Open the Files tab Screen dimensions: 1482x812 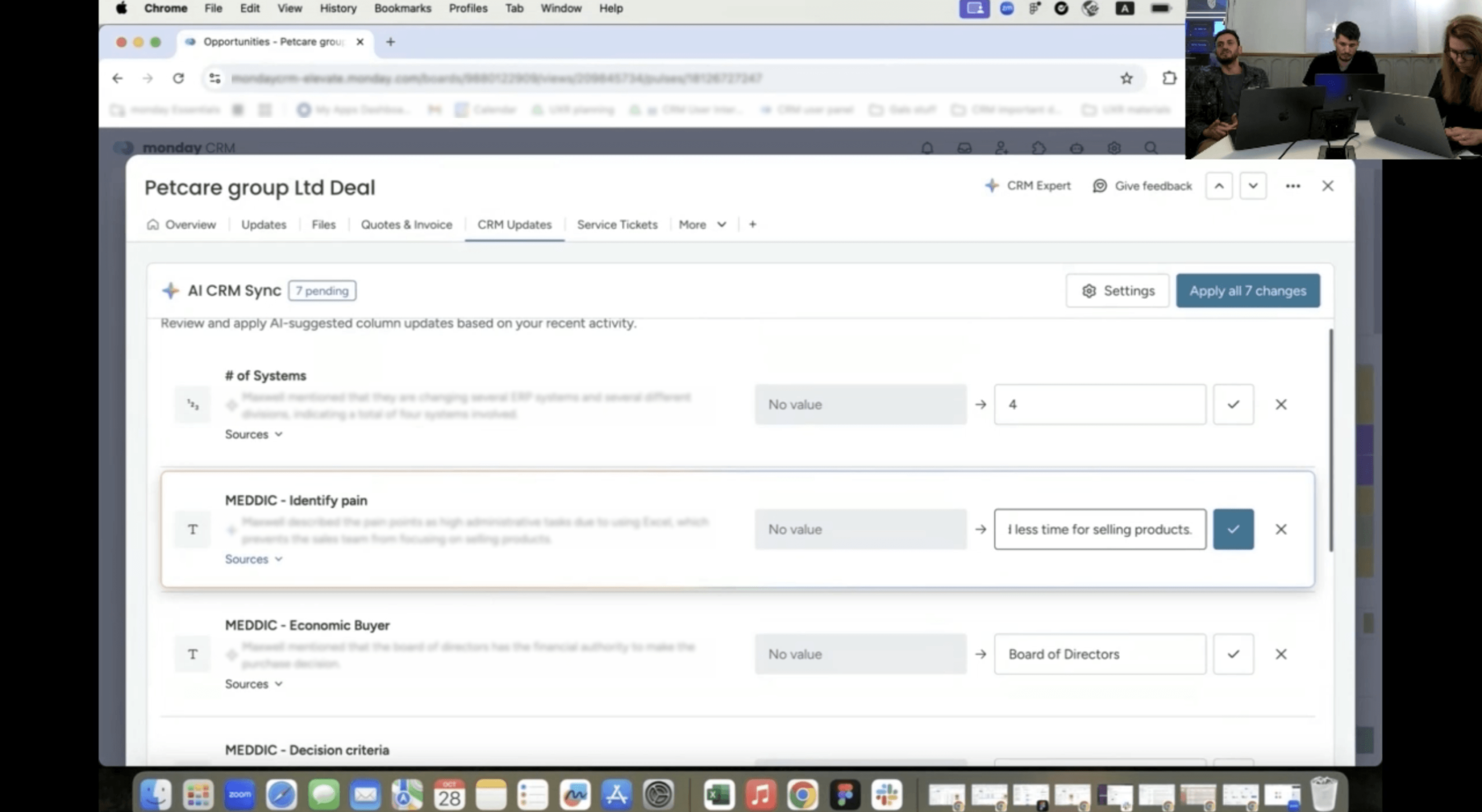pos(323,225)
